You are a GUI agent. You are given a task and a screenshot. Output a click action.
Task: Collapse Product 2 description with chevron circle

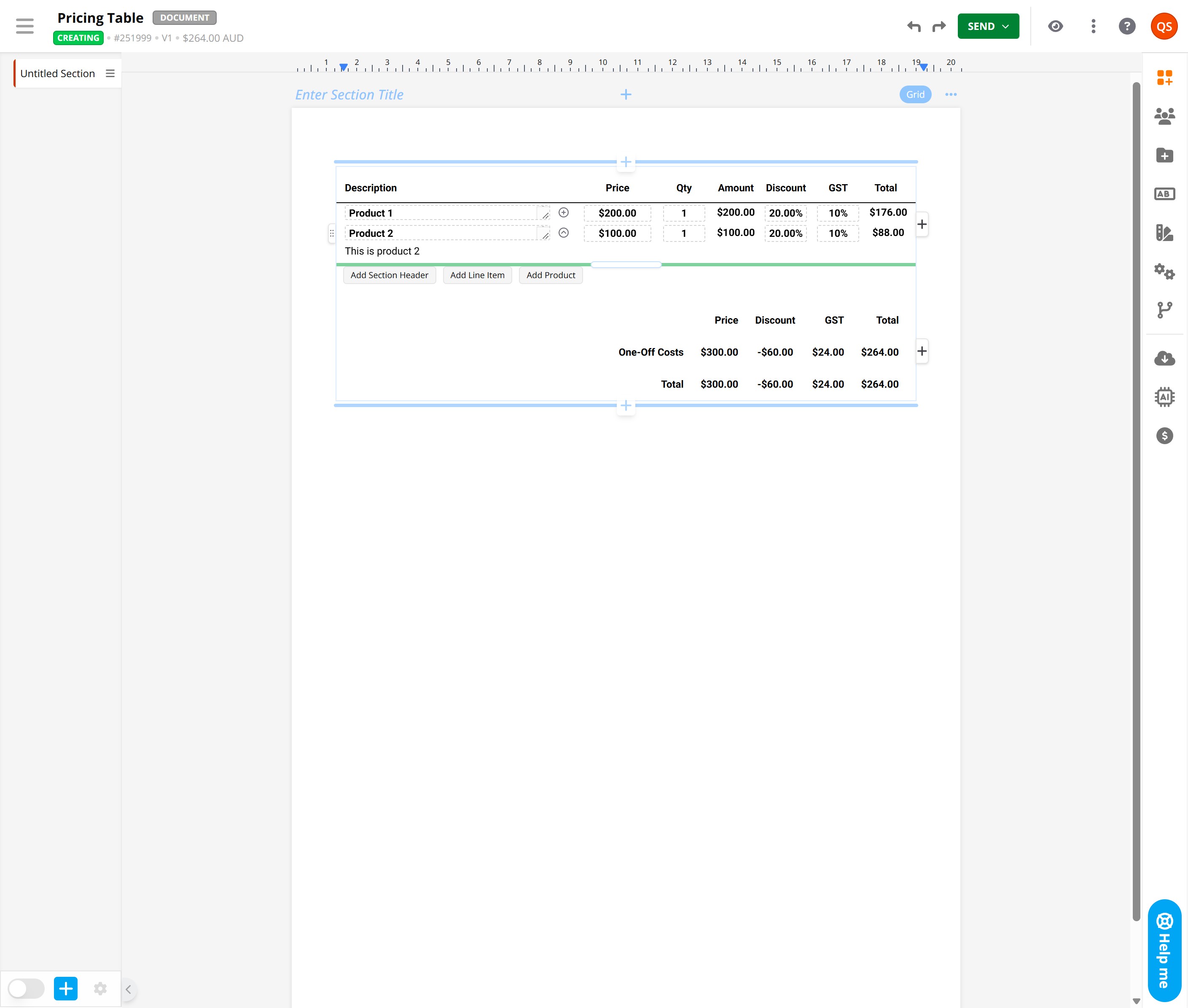pyautogui.click(x=563, y=233)
